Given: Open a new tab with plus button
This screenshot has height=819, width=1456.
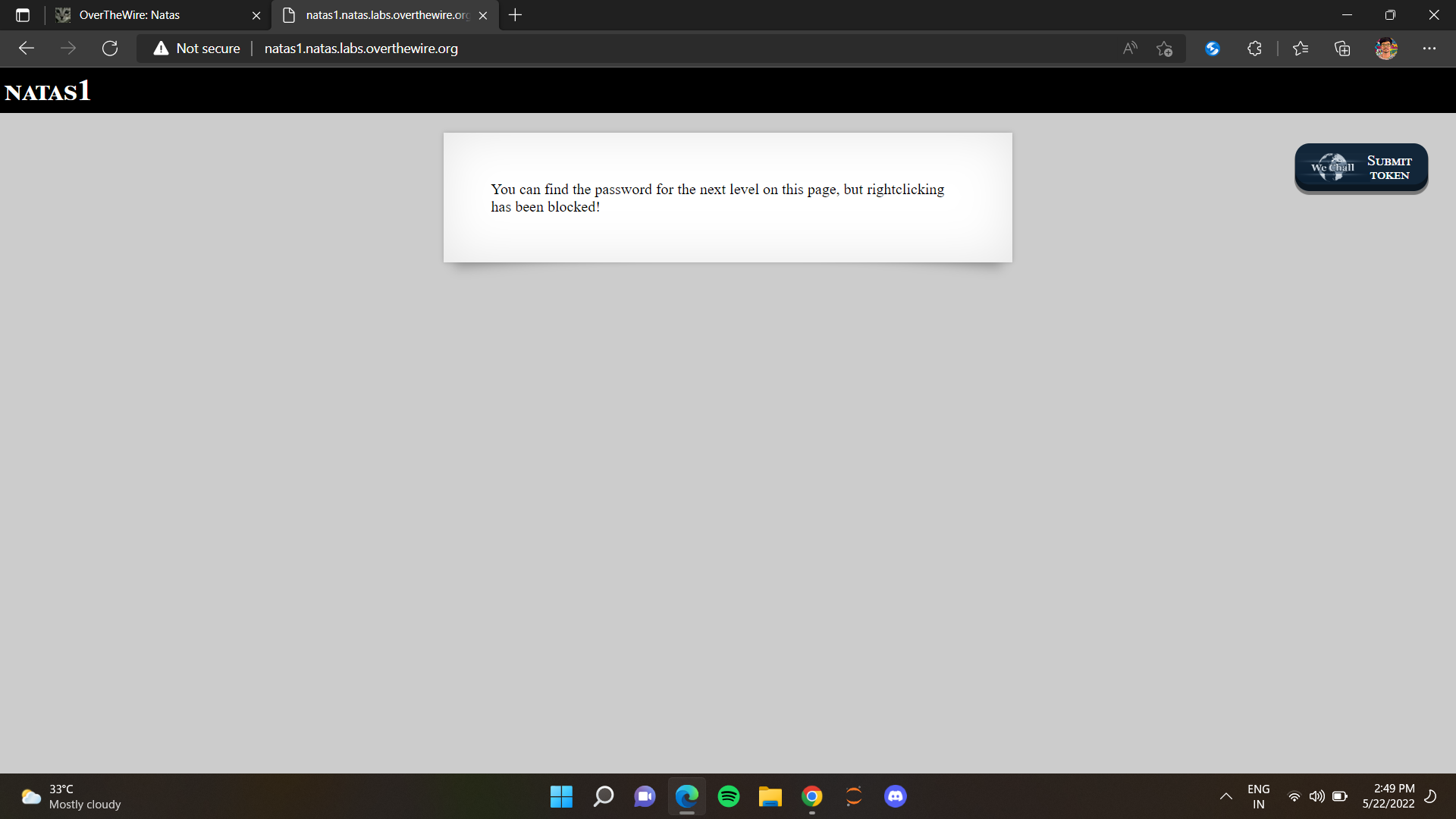Looking at the screenshot, I should click(x=515, y=15).
